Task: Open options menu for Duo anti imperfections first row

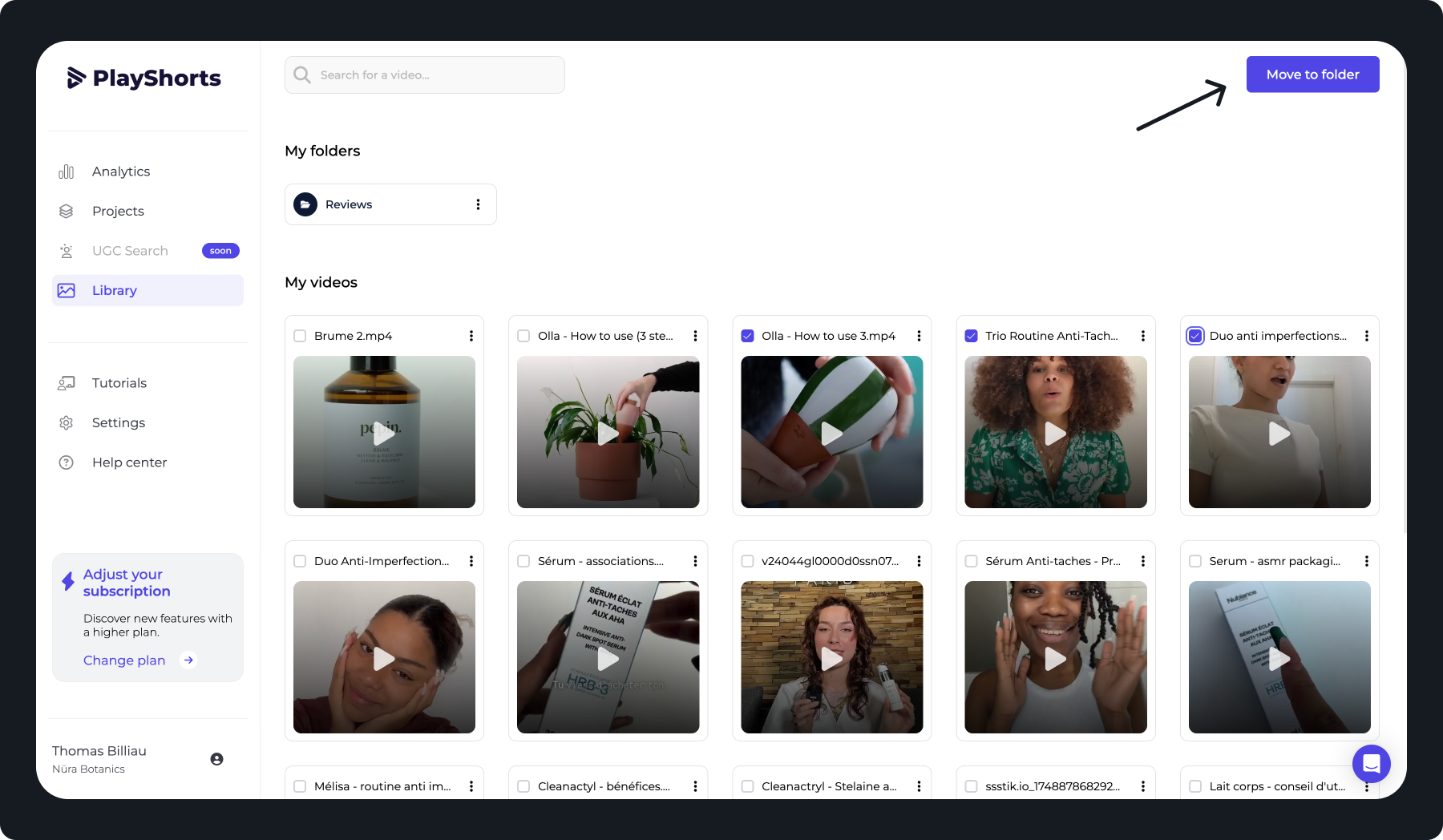Action: [1367, 336]
